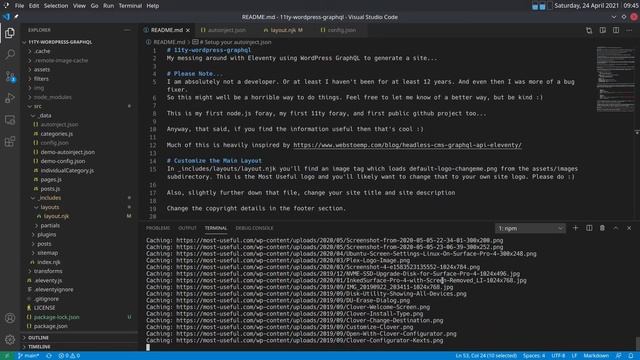This screenshot has height=360, width=640.
Task: Close the terminal panel
Action: click(x=629, y=228)
